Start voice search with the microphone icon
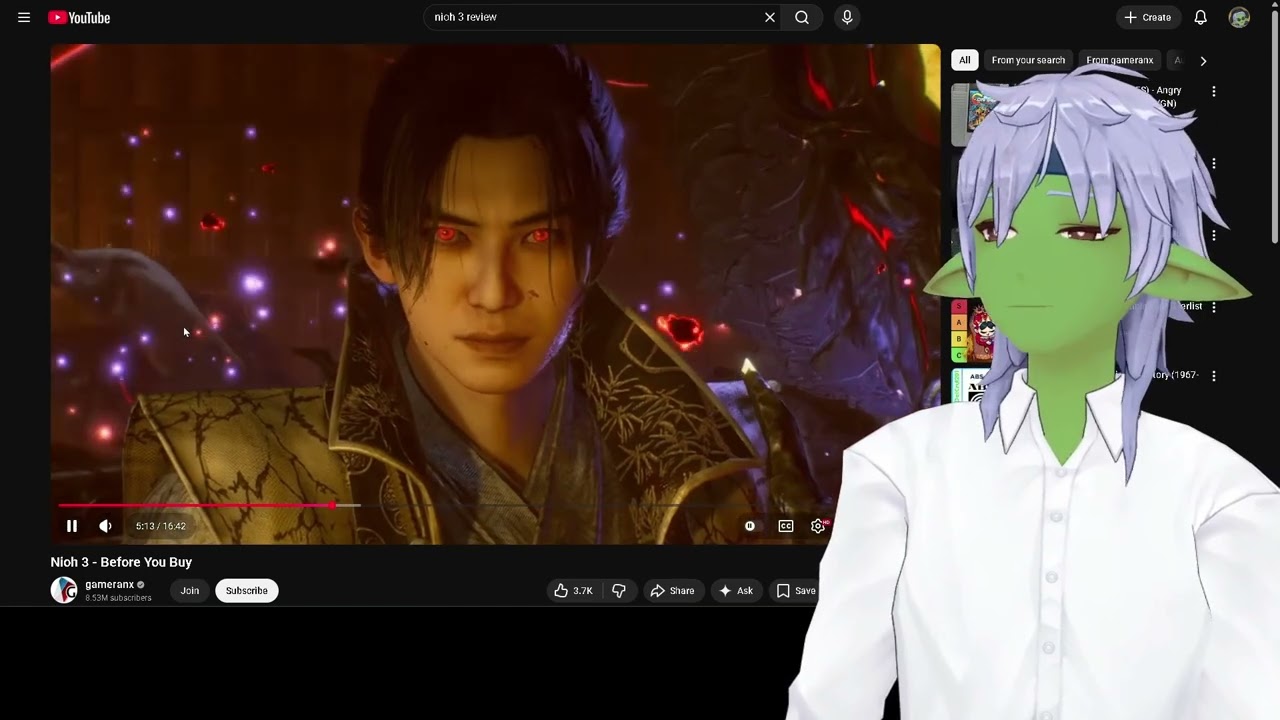The image size is (1280, 720). (847, 17)
